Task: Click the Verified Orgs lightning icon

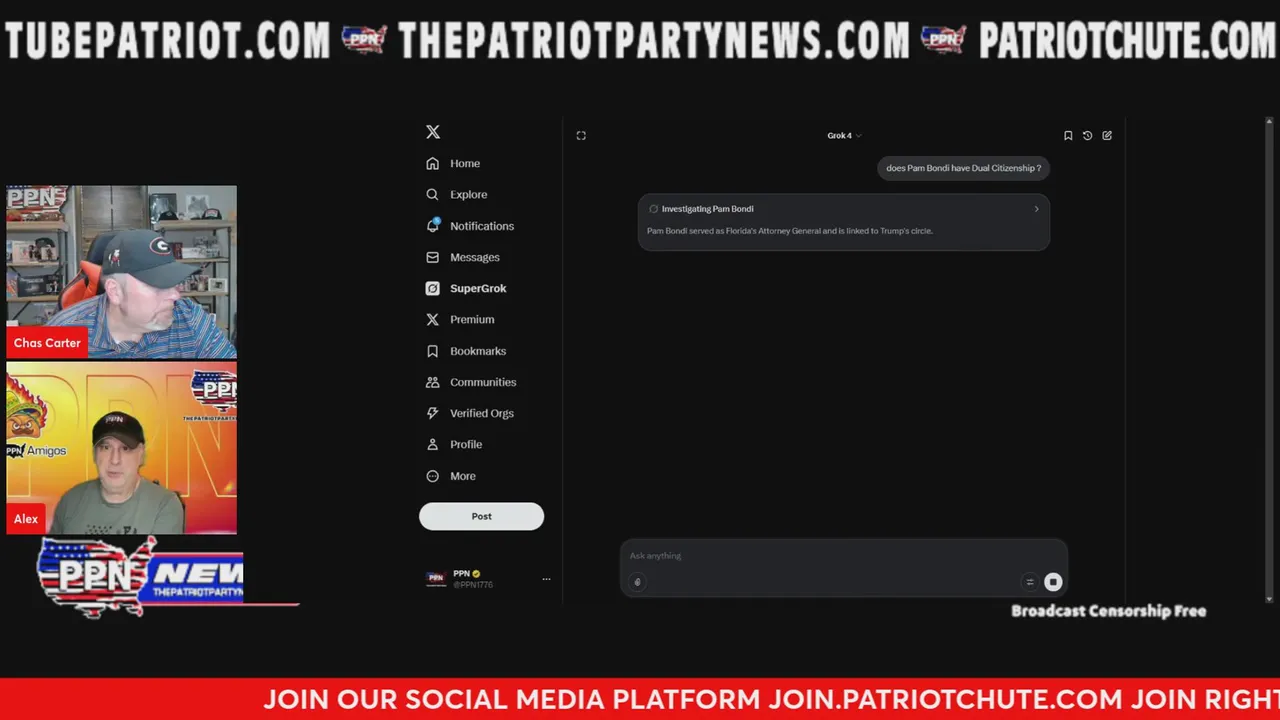Action: (x=433, y=413)
